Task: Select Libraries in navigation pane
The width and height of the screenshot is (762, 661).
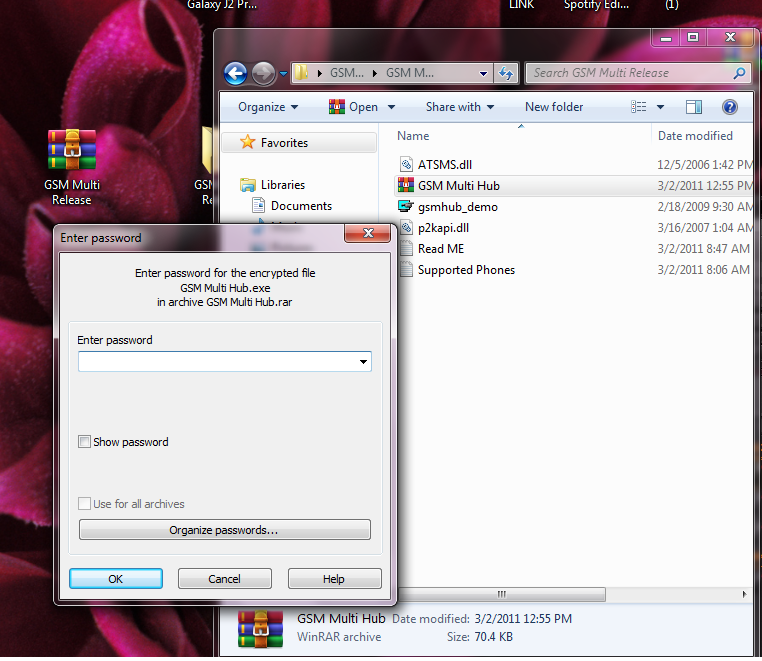Action: point(283,185)
